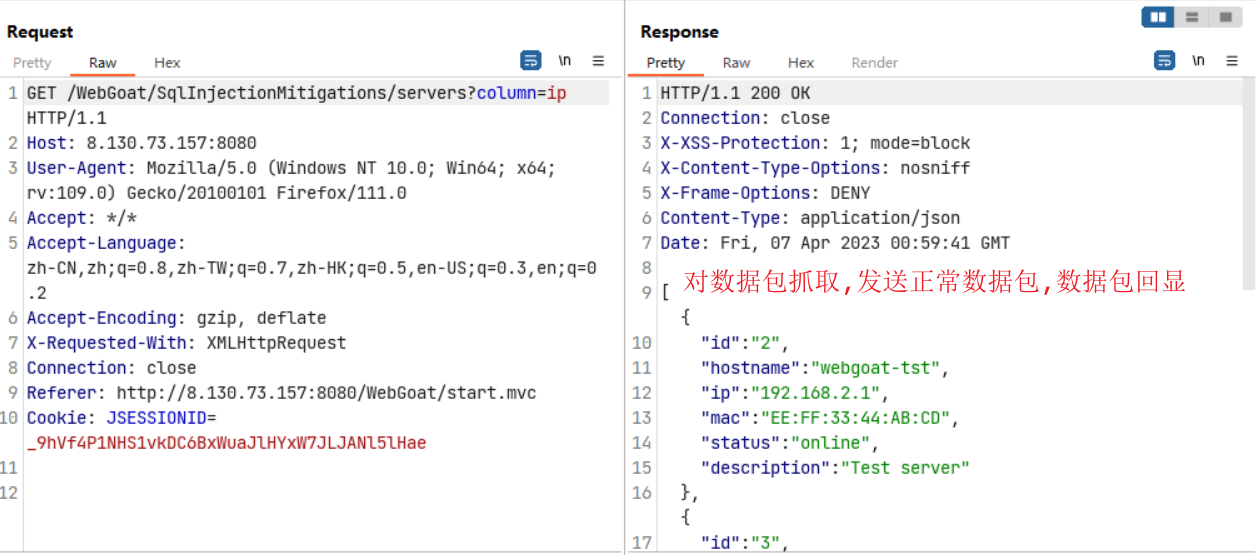Screen dimensions: 1257x555
Task: Show non-printable characters (\n) in Response panel
Action: click(x=1198, y=61)
